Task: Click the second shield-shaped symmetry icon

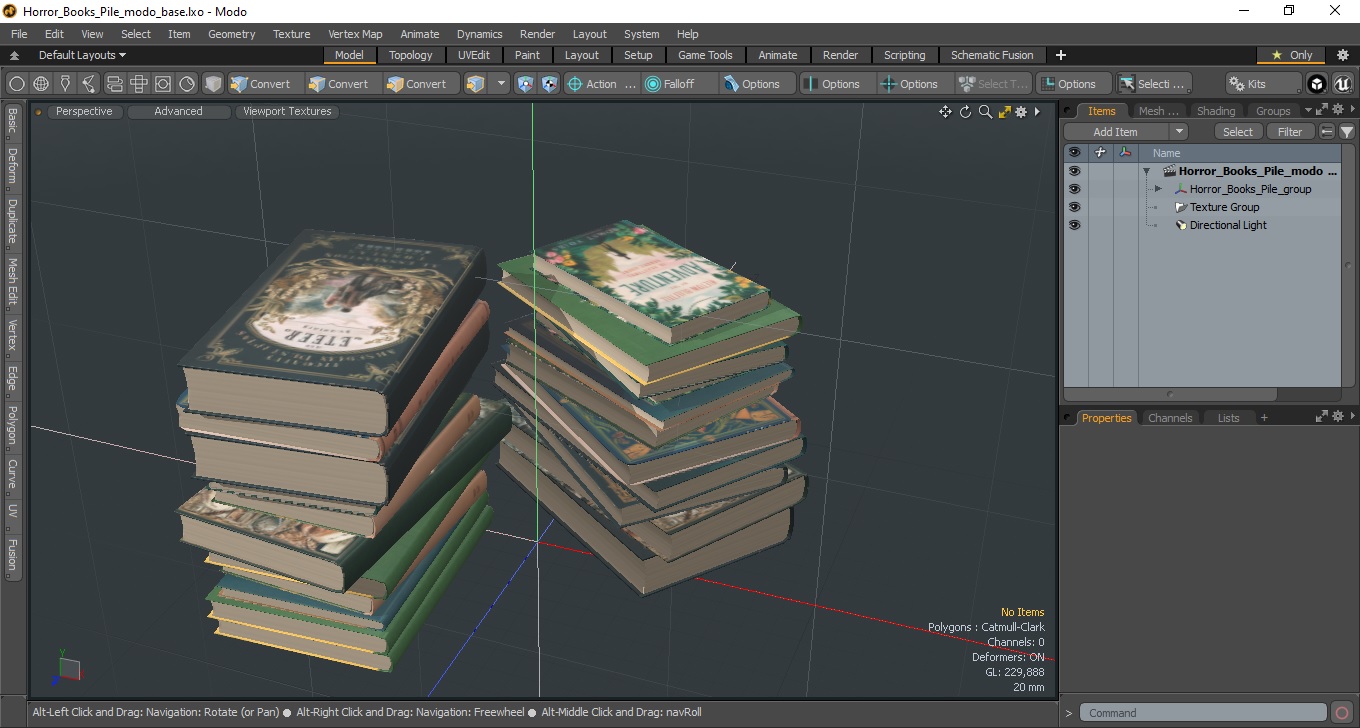Action: coord(549,84)
